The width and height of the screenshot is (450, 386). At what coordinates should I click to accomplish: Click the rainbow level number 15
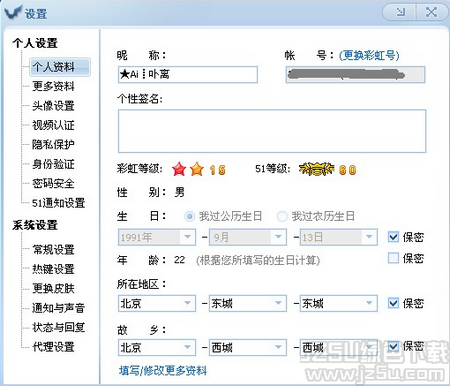pyautogui.click(x=218, y=170)
